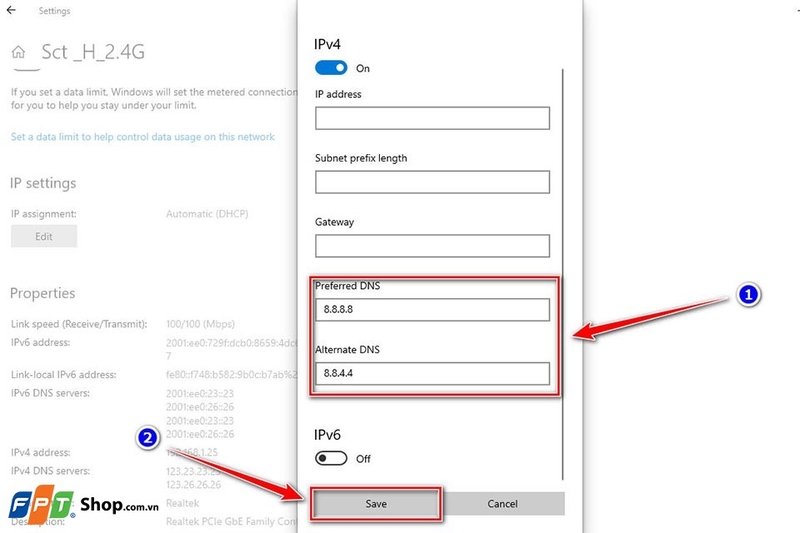Cancel the IP settings dialog
Viewport: 800px width, 533px height.
click(503, 503)
